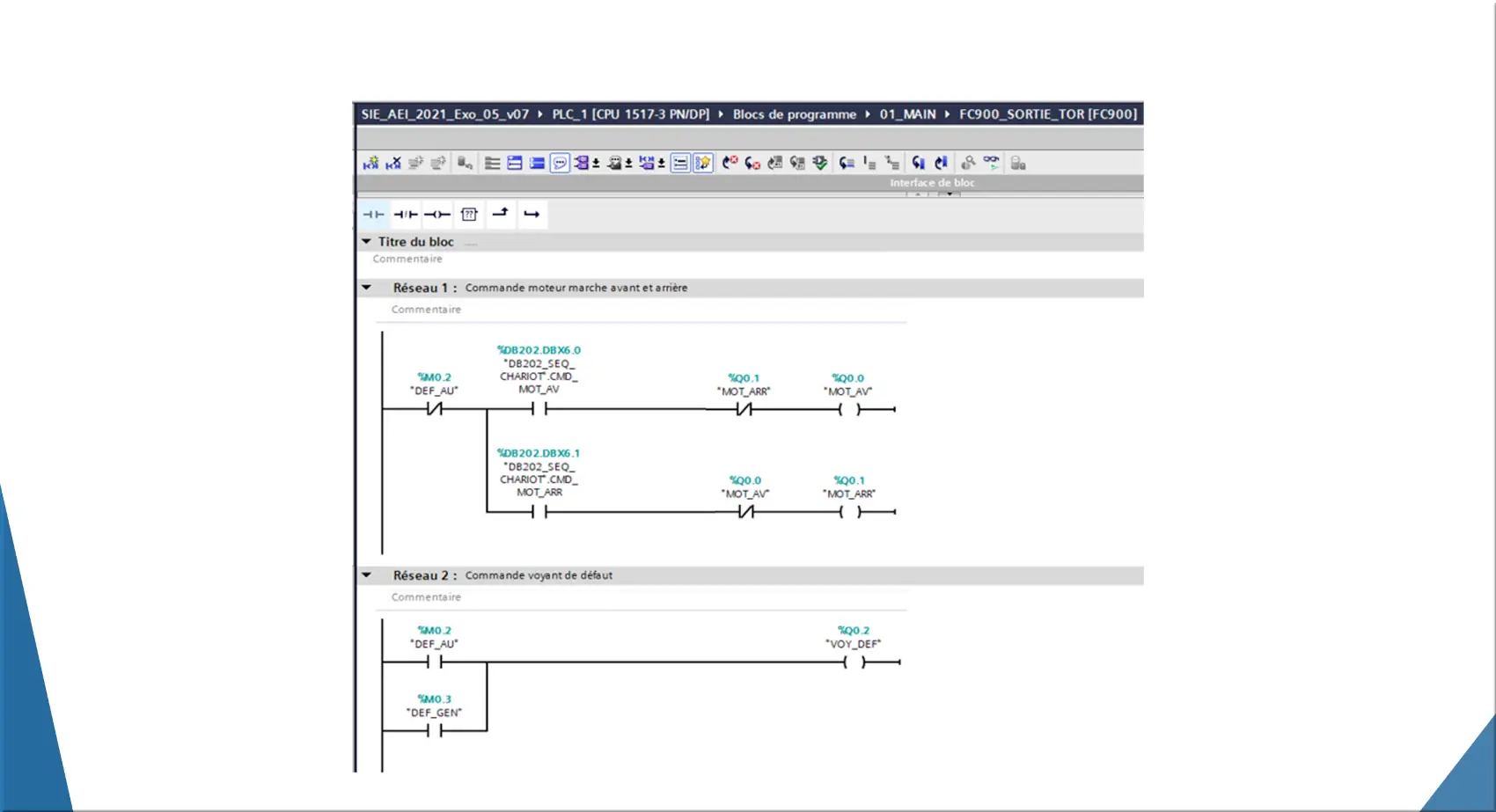Screen dimensions: 1496x812
Task: Collapse Réseau 1 network
Action: click(366, 288)
